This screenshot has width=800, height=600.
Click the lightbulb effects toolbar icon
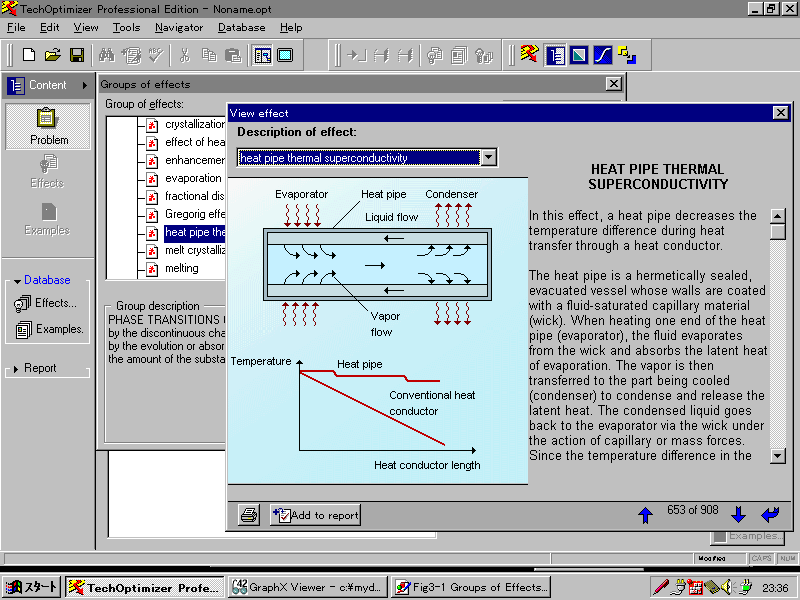coord(435,55)
